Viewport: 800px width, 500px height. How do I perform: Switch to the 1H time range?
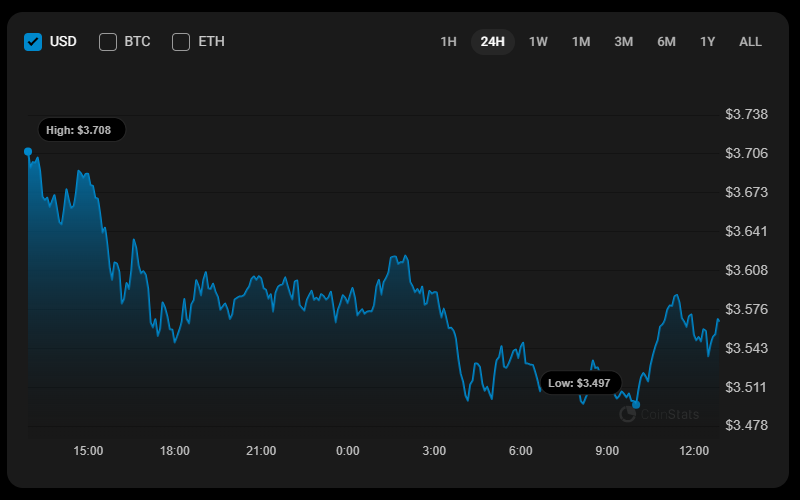pyautogui.click(x=448, y=42)
